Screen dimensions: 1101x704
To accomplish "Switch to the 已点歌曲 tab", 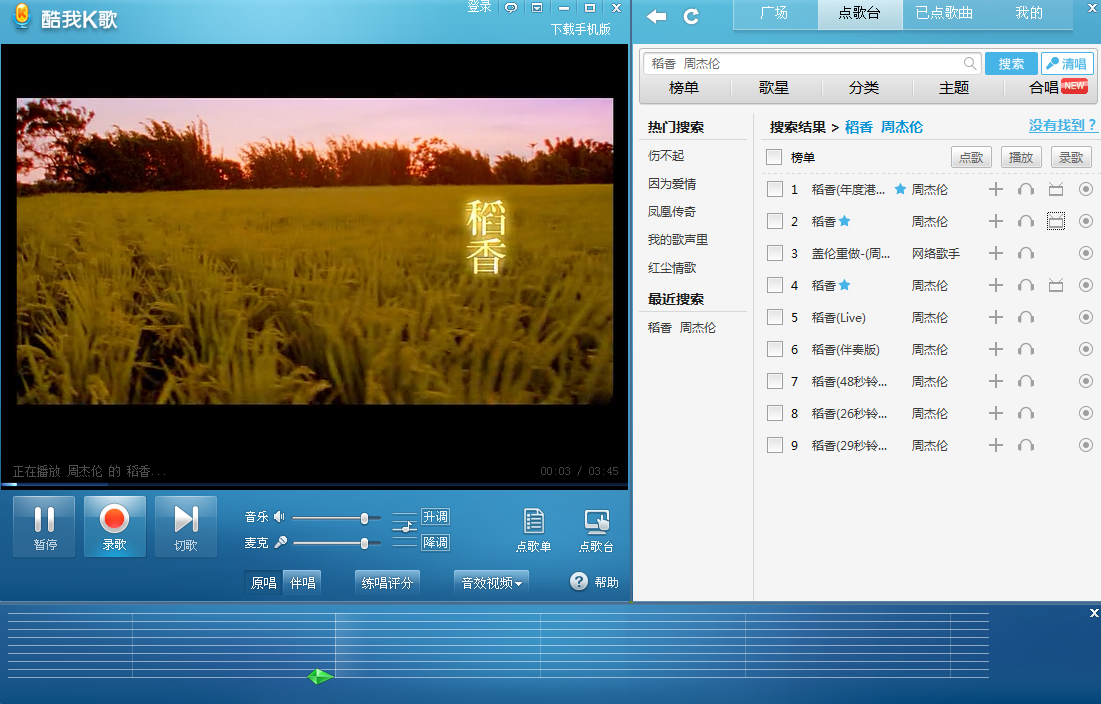I will click(944, 13).
